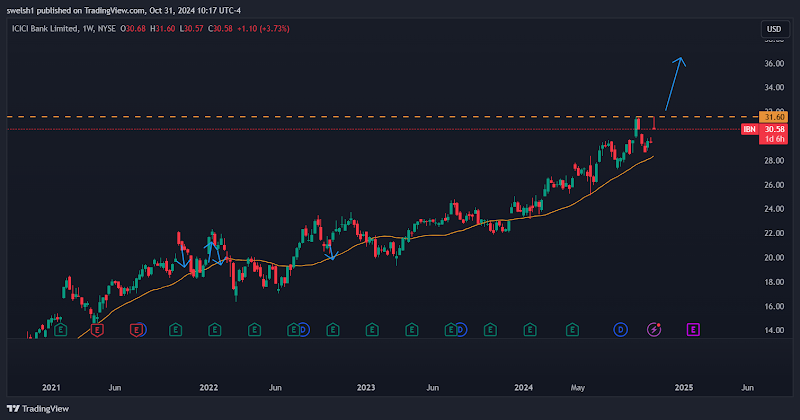Click the purple lightning news event marker
The image size is (800, 420).
point(654,330)
